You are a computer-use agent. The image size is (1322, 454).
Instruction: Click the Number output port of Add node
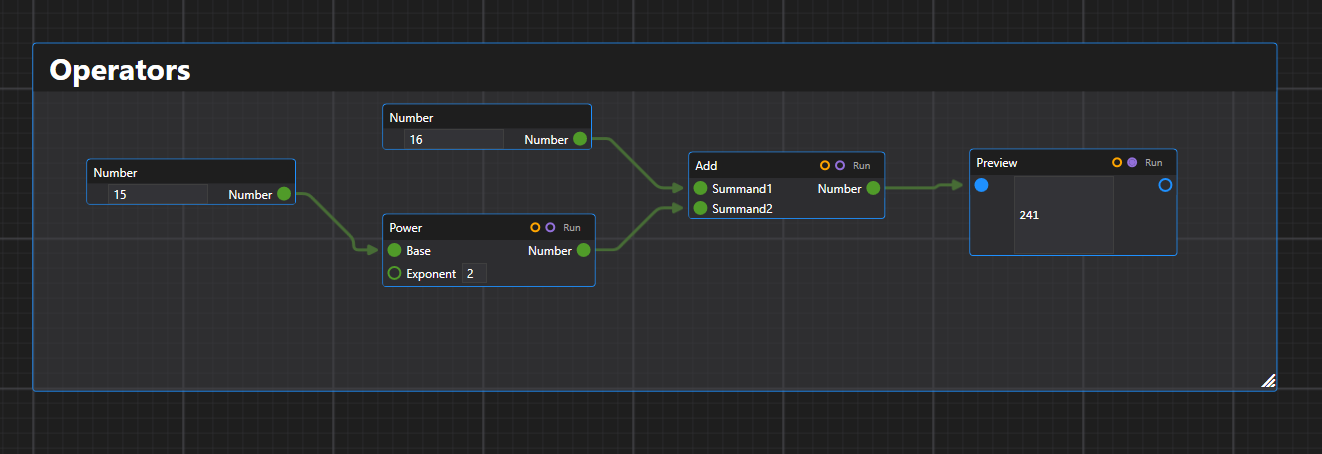[873, 188]
